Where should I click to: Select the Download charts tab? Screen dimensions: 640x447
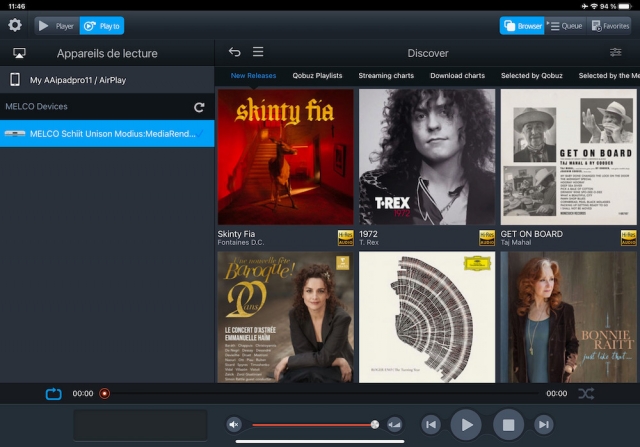458,76
